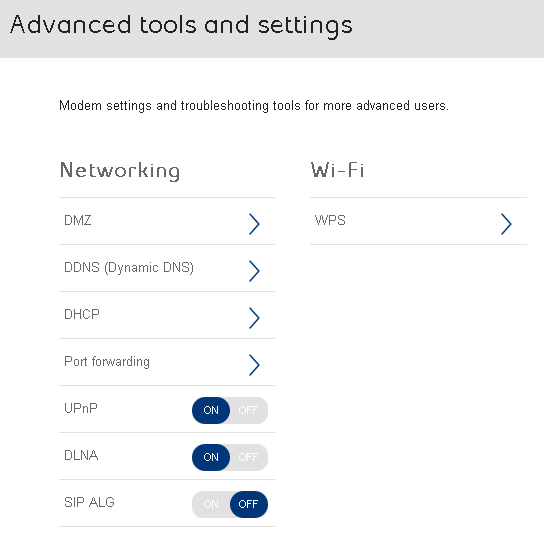Click the SIP ALG label text
This screenshot has width=544, height=547.
click(89, 502)
